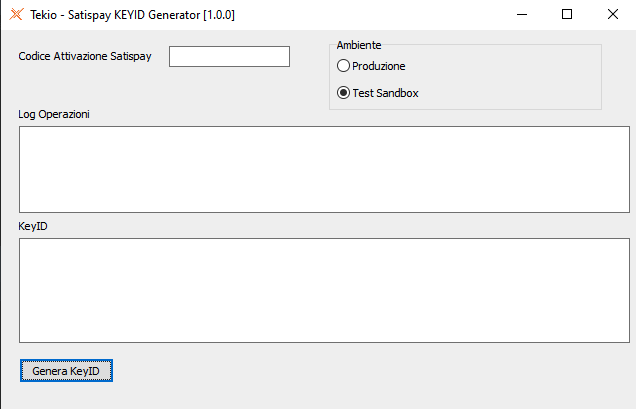Click the version number [1.0.0] in title
This screenshot has height=409, width=636.
(x=219, y=15)
